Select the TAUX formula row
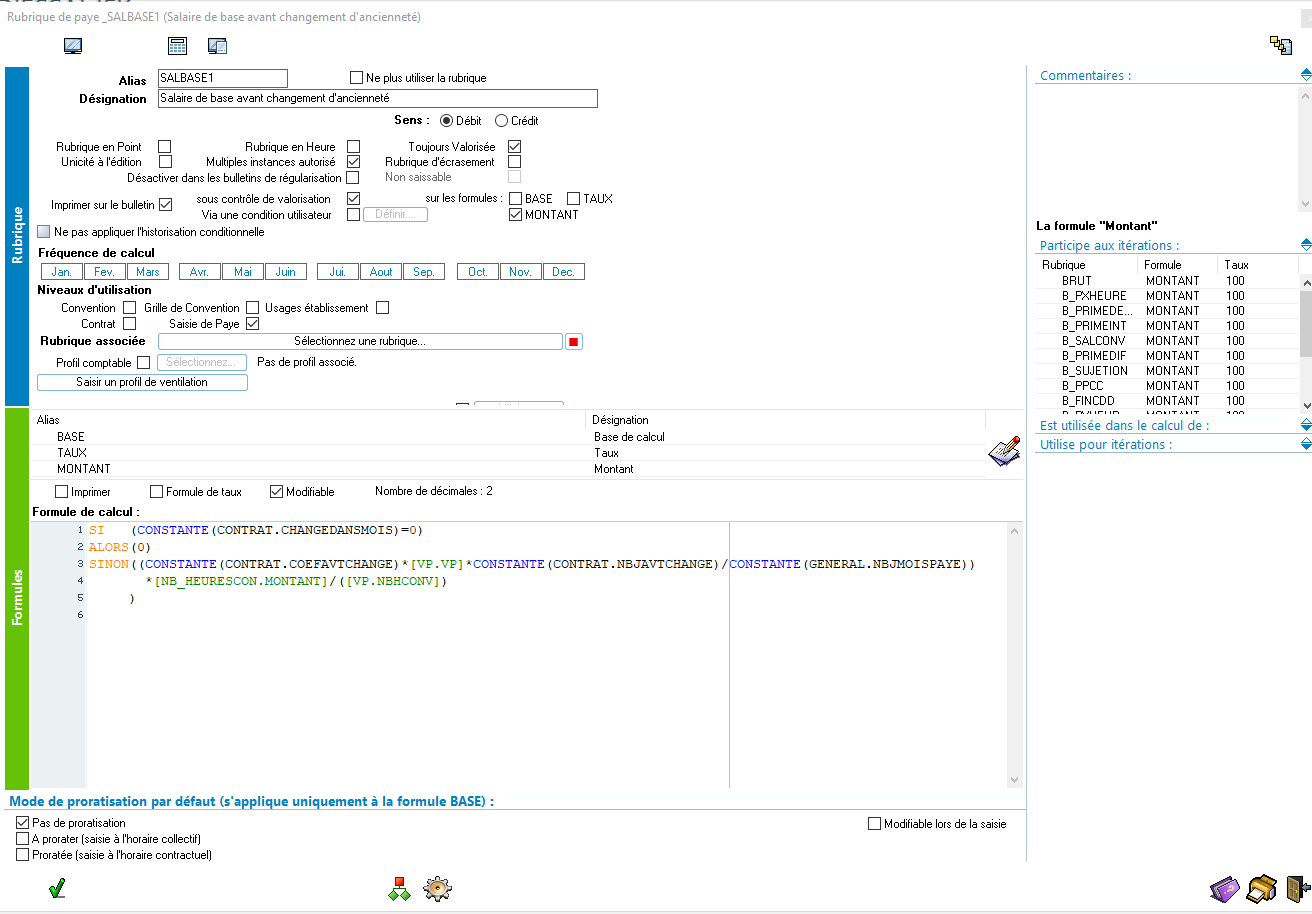The width and height of the screenshot is (1312, 914). tap(510, 453)
